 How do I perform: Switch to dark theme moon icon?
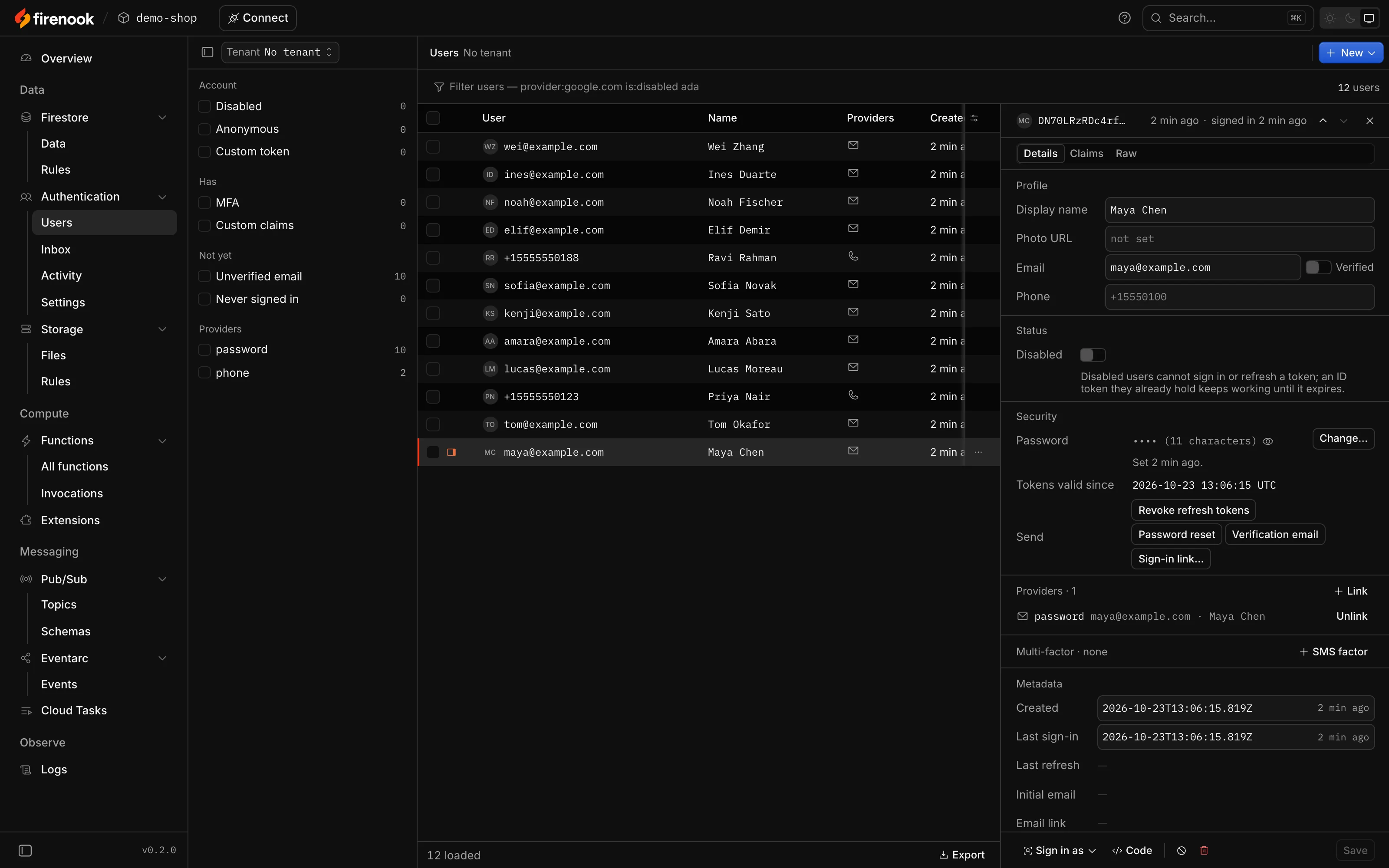pyautogui.click(x=1350, y=18)
